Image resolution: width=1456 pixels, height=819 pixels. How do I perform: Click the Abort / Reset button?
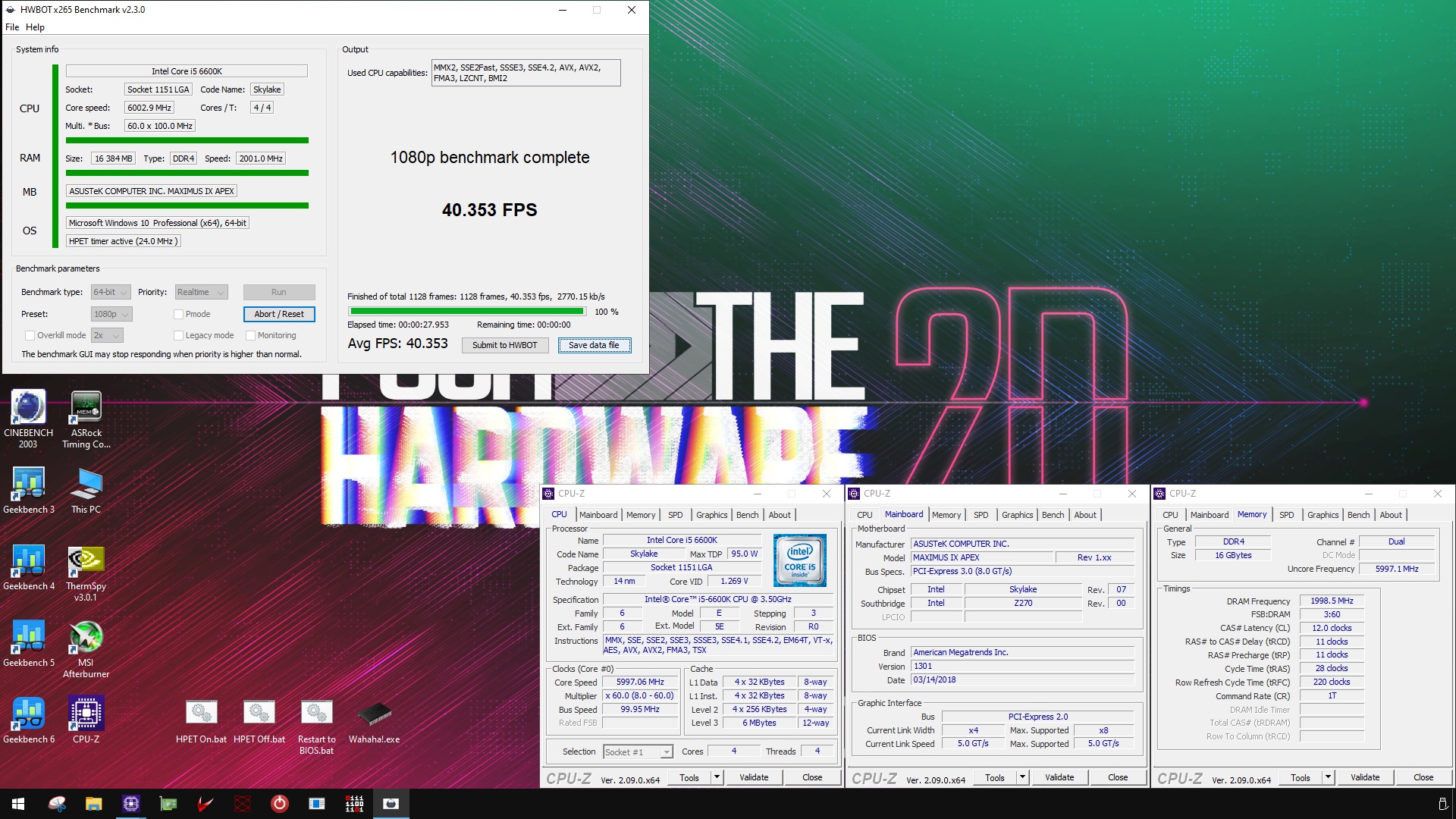[x=279, y=314]
